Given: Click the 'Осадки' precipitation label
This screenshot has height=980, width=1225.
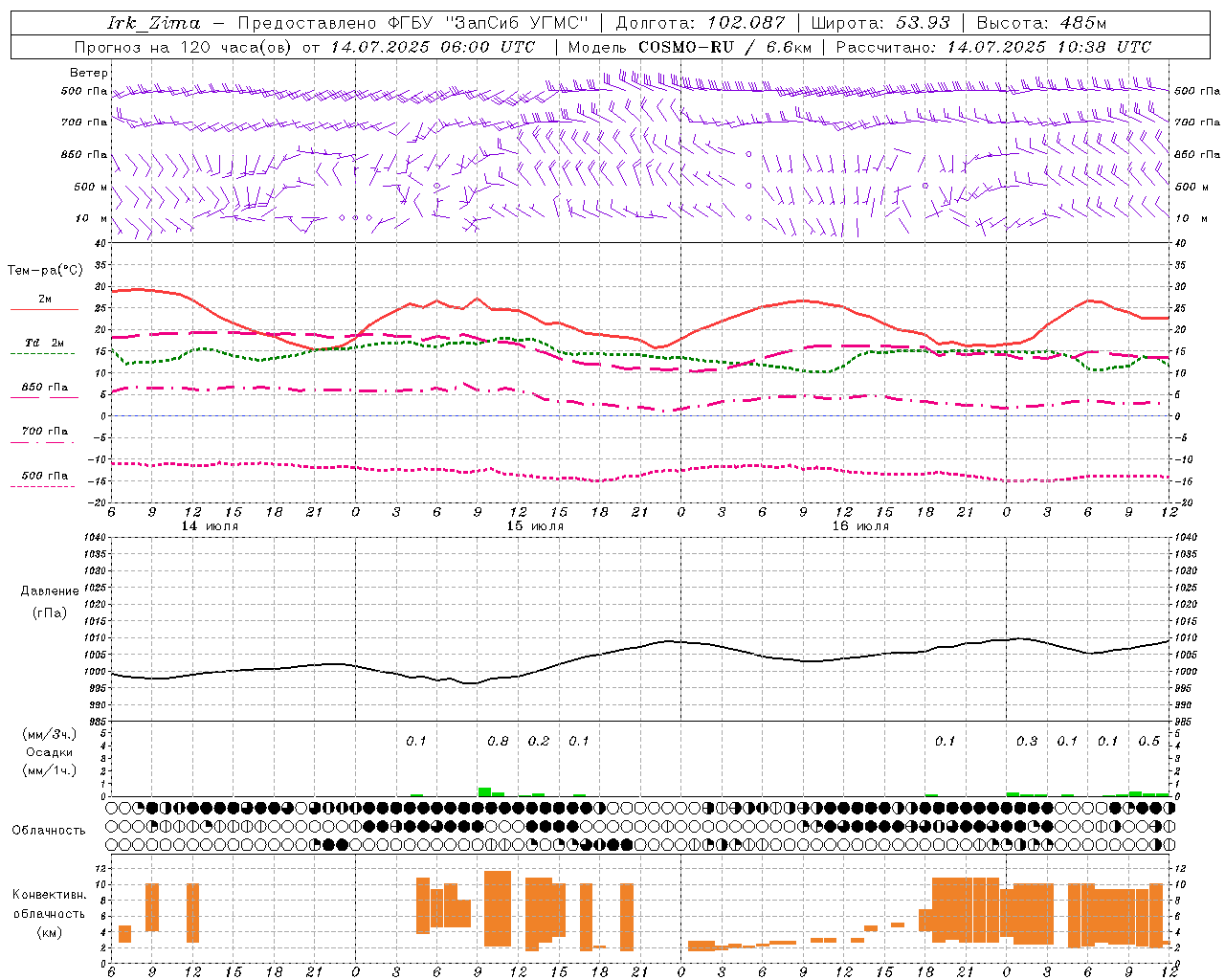Looking at the screenshot, I should [50, 752].
